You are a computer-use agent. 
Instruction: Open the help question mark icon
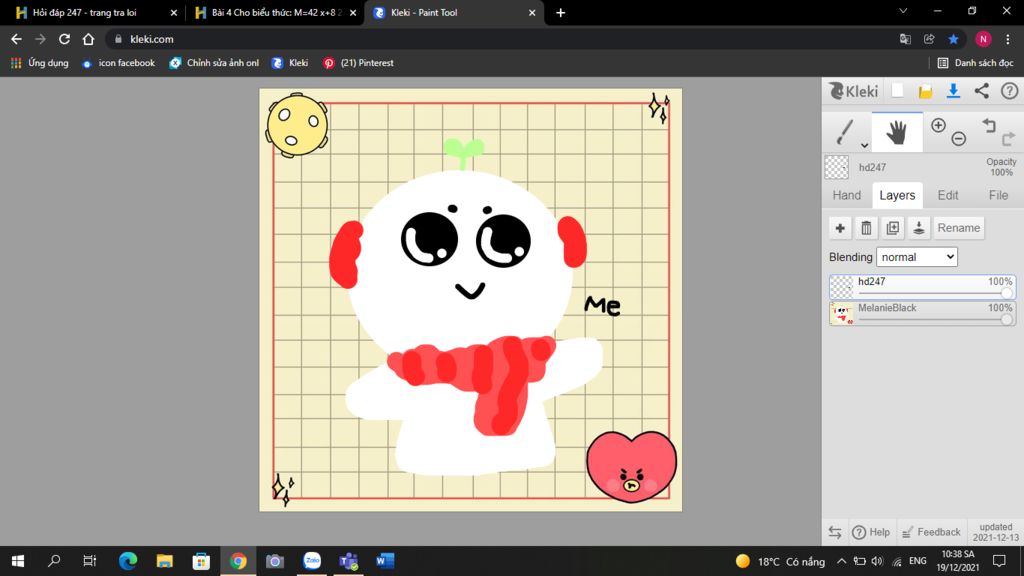coord(1009,91)
